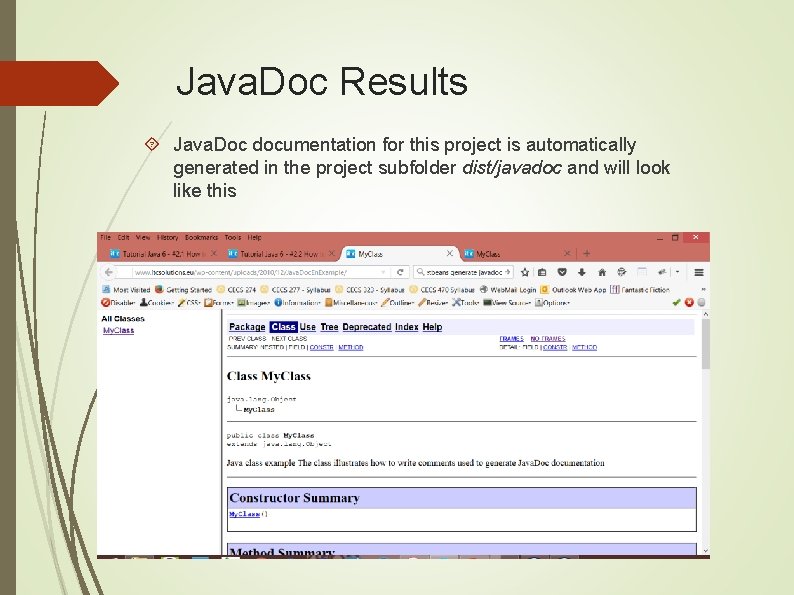Click the green checkmark status icon

pyautogui.click(x=676, y=303)
